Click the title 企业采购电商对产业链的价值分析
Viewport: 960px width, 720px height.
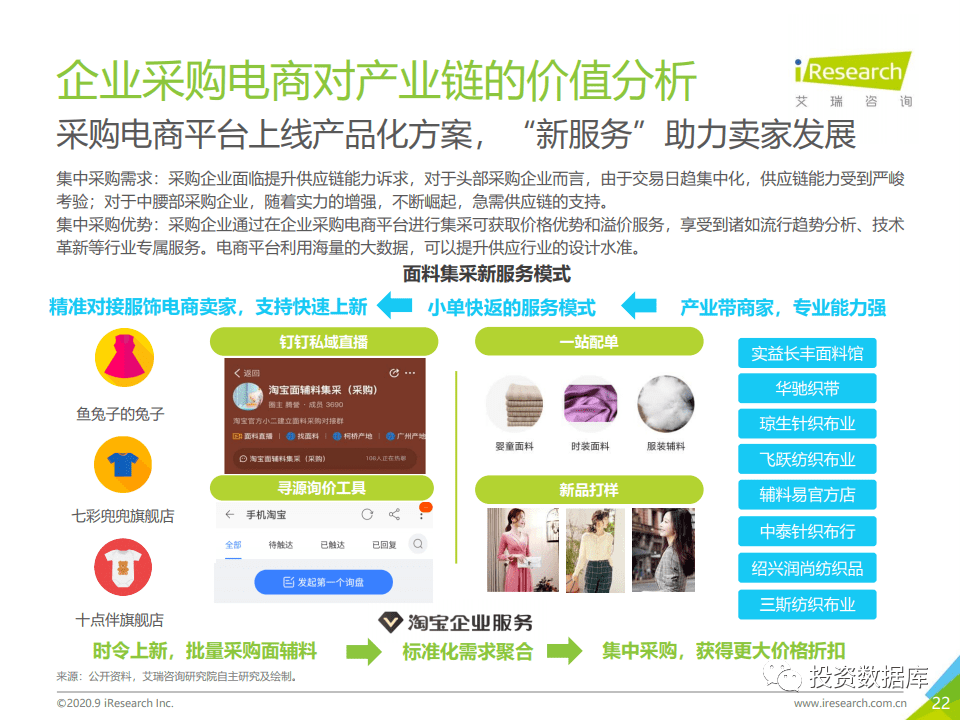(x=377, y=80)
